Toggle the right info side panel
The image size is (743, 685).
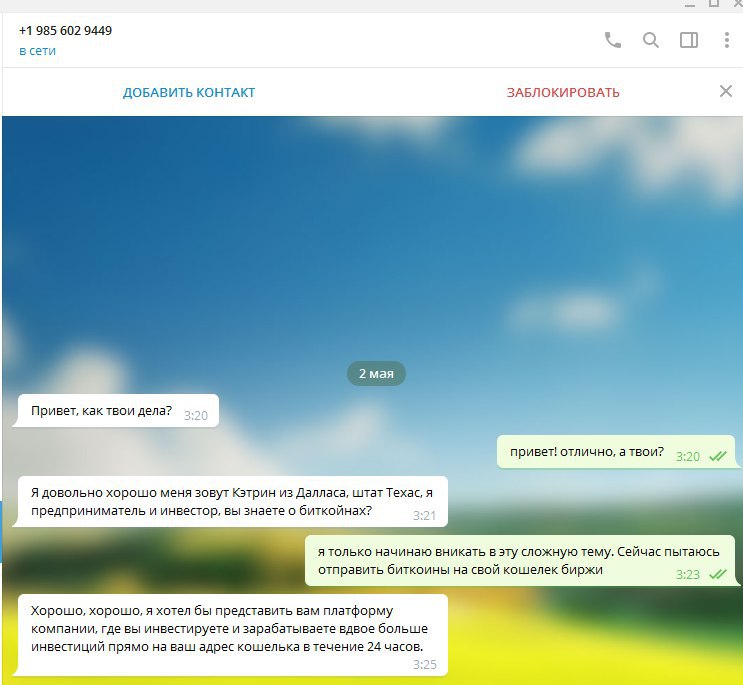click(689, 40)
